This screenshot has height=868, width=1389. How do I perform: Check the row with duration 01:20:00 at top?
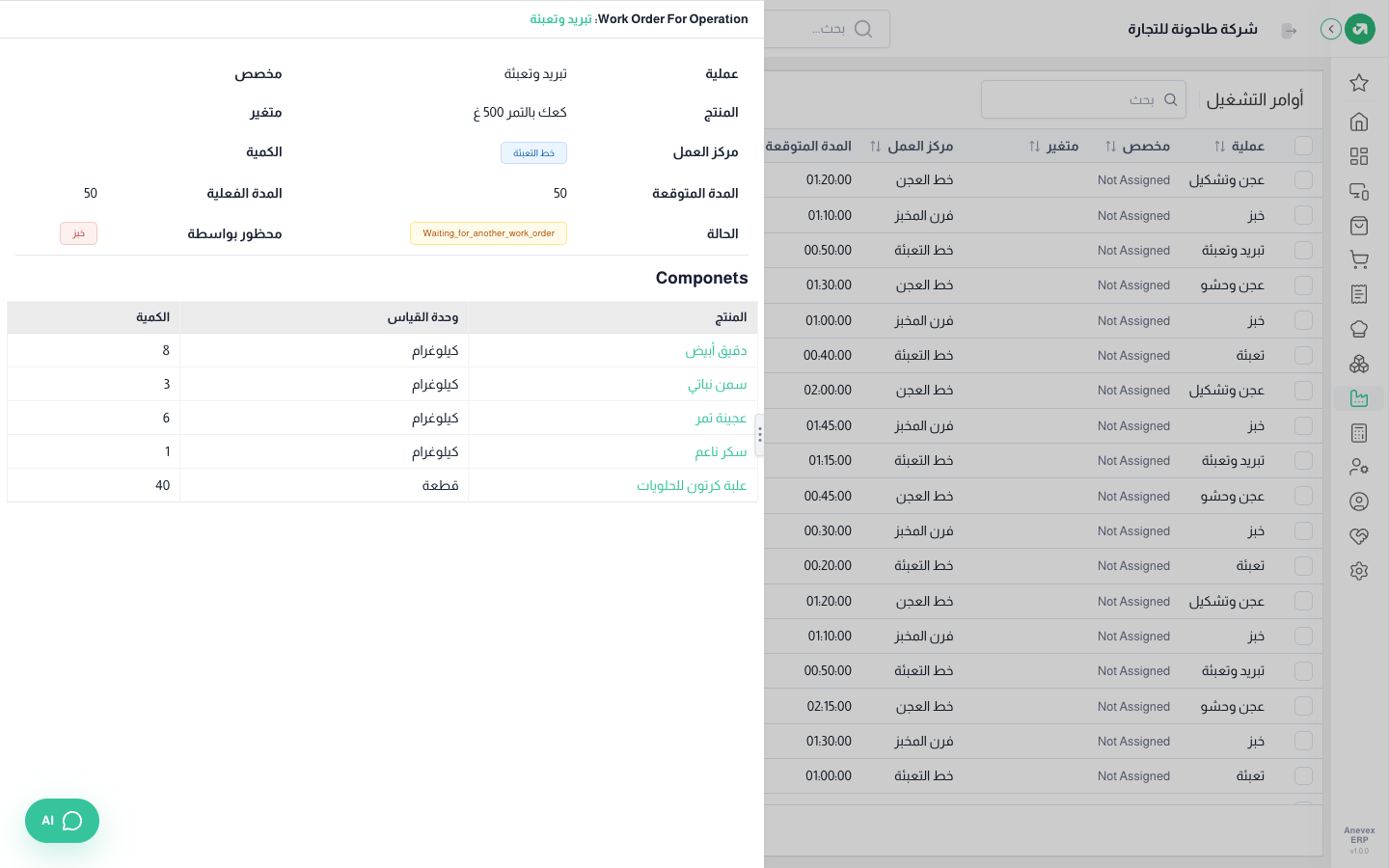click(x=1303, y=180)
